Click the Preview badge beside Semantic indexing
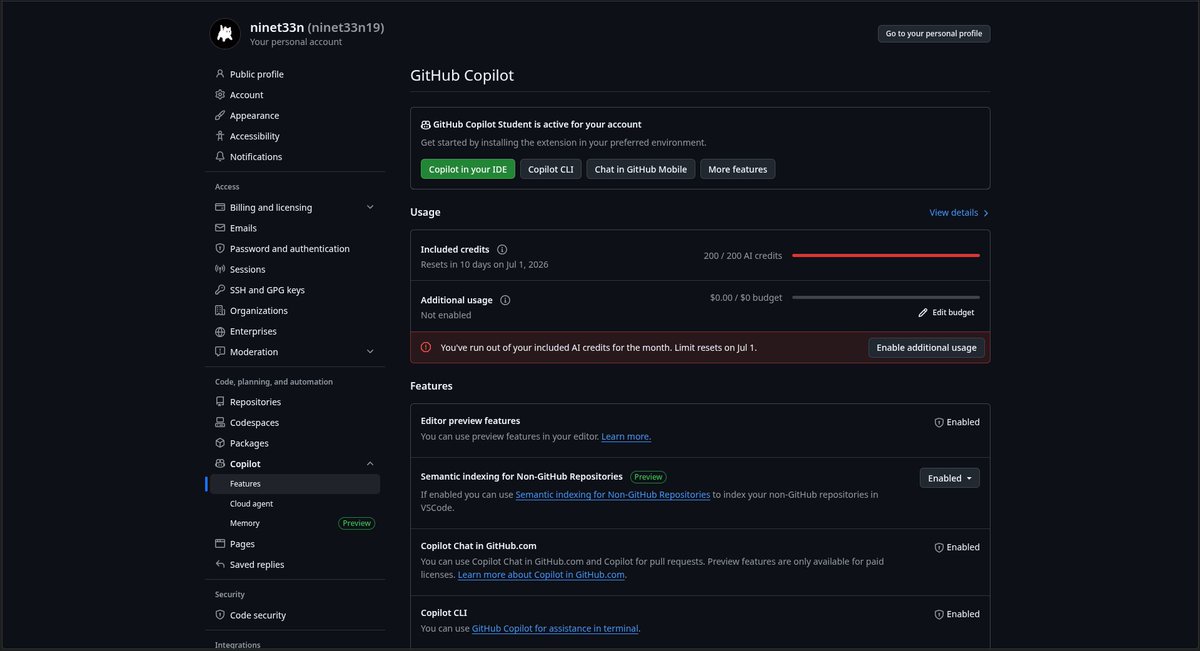The image size is (1200, 651). tap(649, 477)
